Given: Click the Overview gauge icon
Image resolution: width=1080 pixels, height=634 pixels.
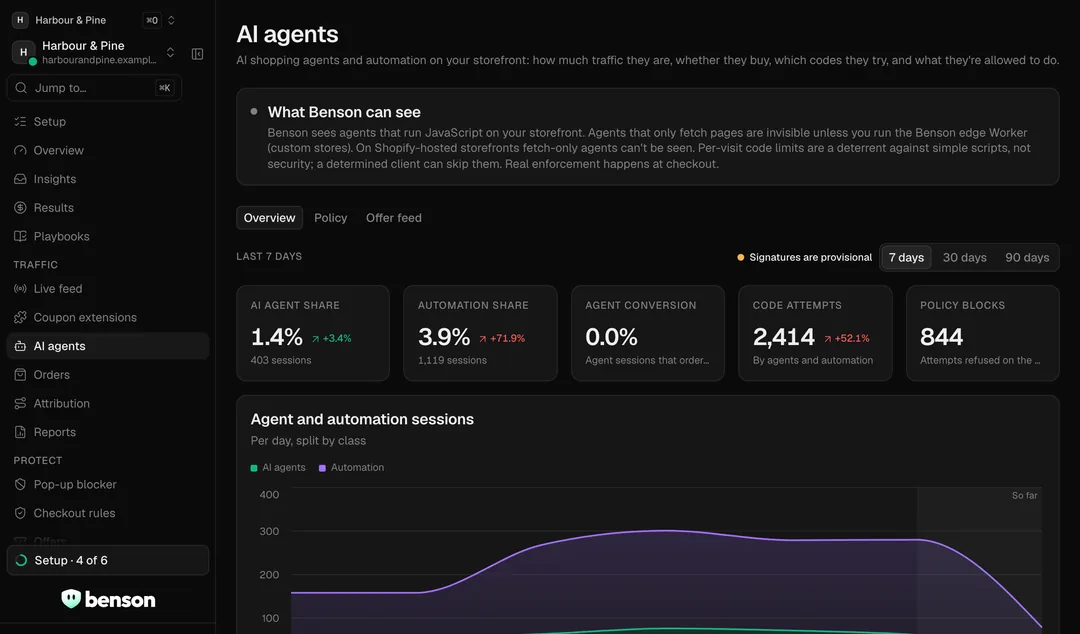Looking at the screenshot, I should 20,150.
